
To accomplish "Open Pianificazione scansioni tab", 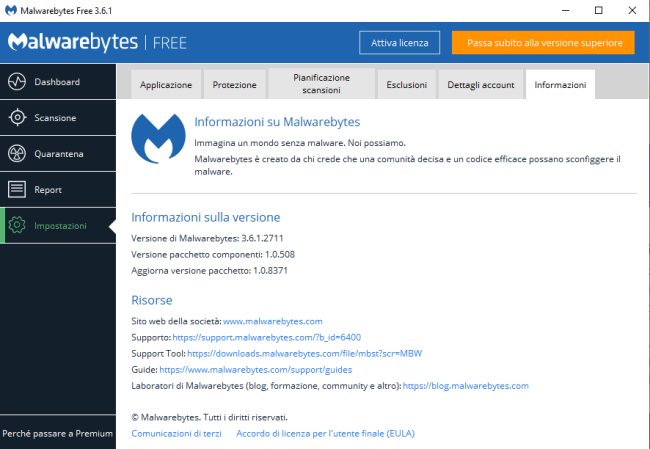I will (x=321, y=84).
